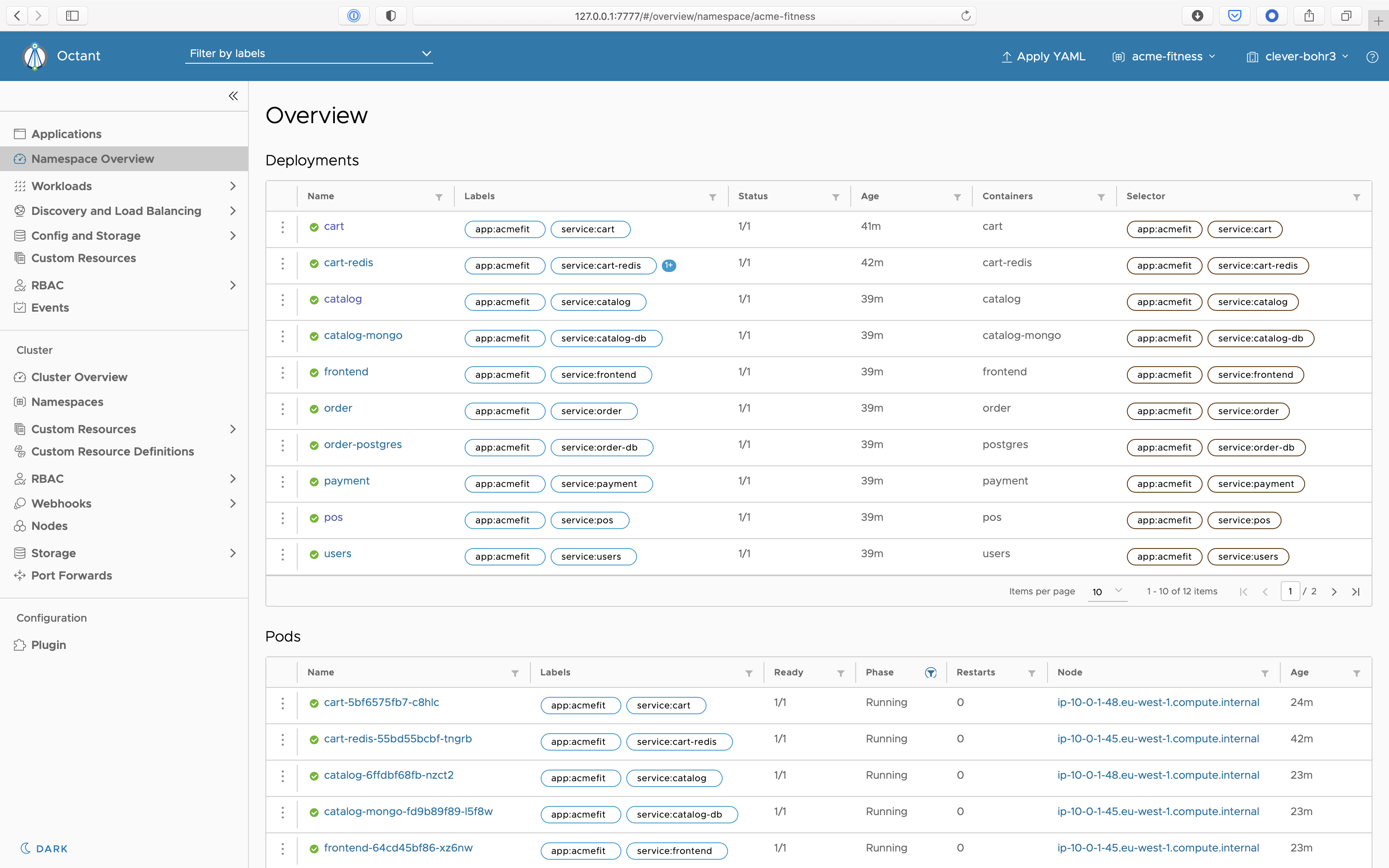Filter Pods by Ready column filter icon
Viewport: 1389px width, 868px height.
pos(840,673)
